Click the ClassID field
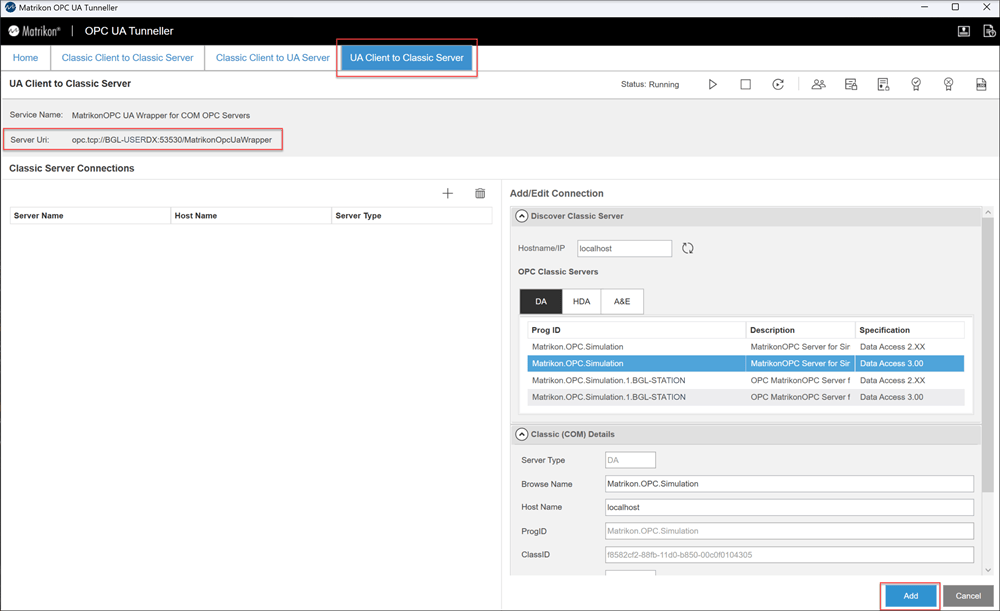This screenshot has height=611, width=1000. [x=789, y=555]
